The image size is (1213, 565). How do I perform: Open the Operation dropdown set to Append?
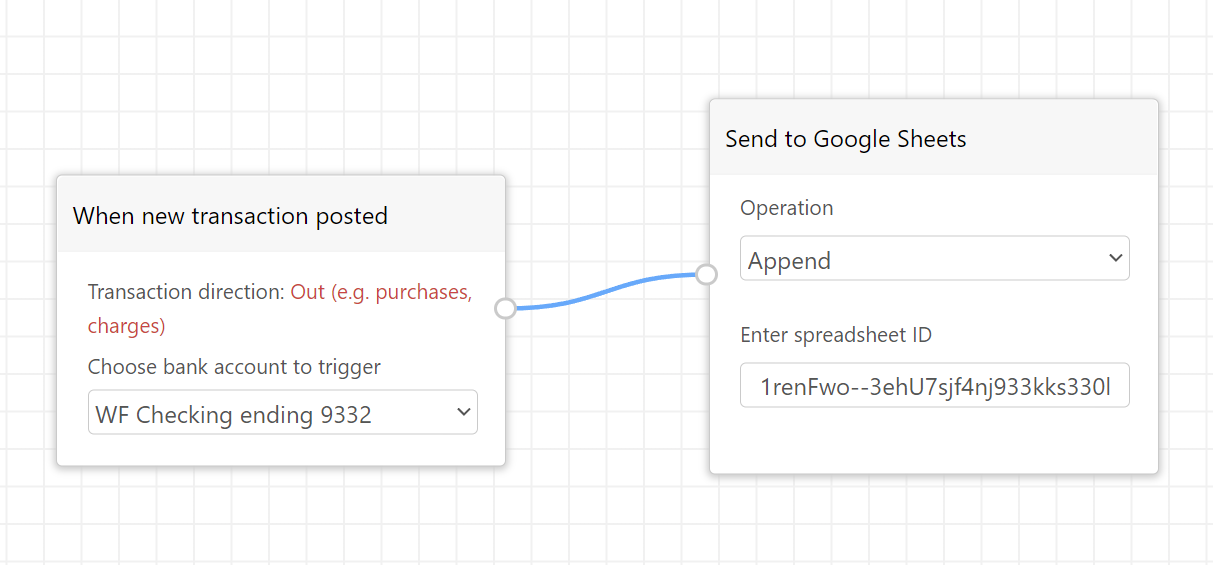(x=935, y=258)
